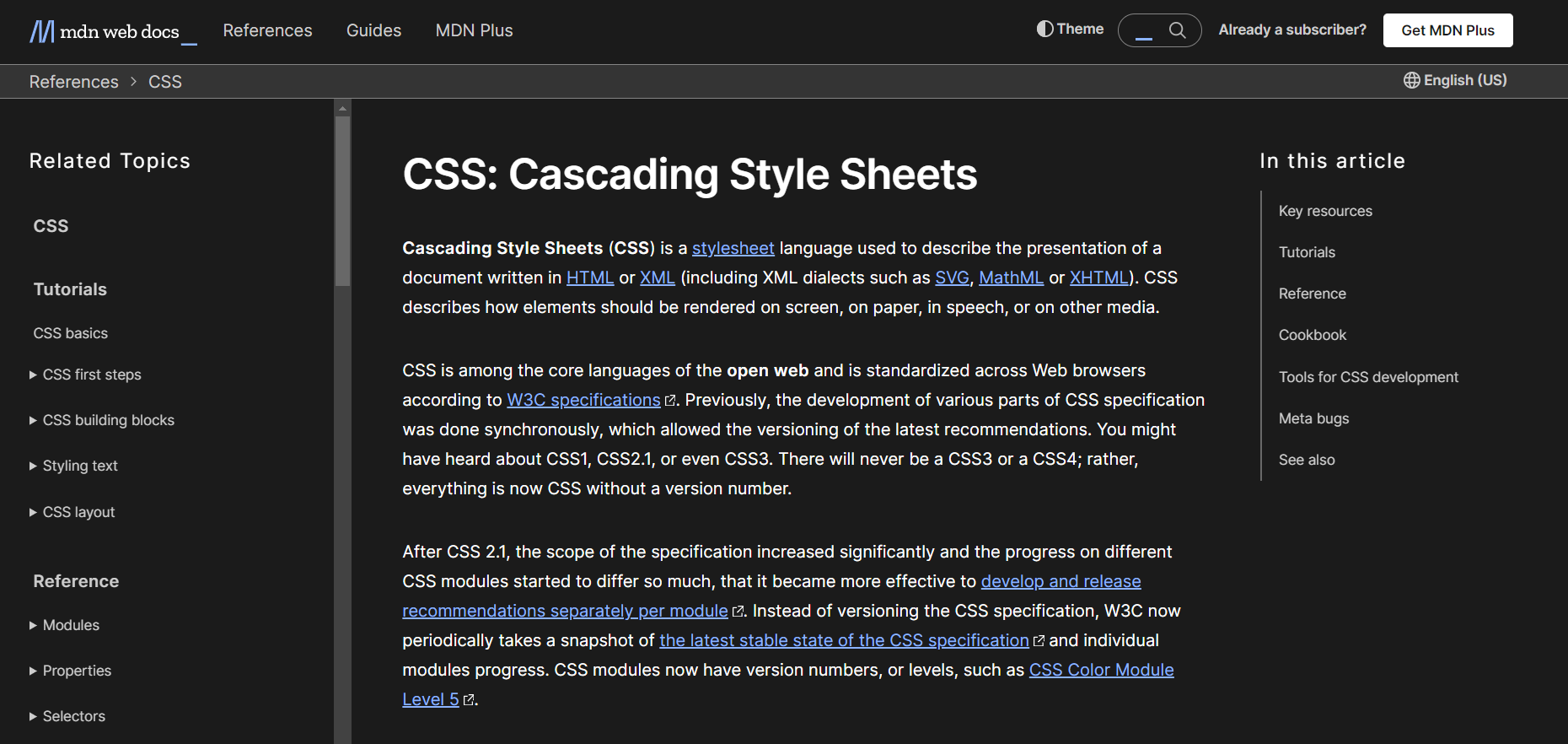Click the breadcrumb chevron separator
1568x744 pixels.
click(x=133, y=82)
